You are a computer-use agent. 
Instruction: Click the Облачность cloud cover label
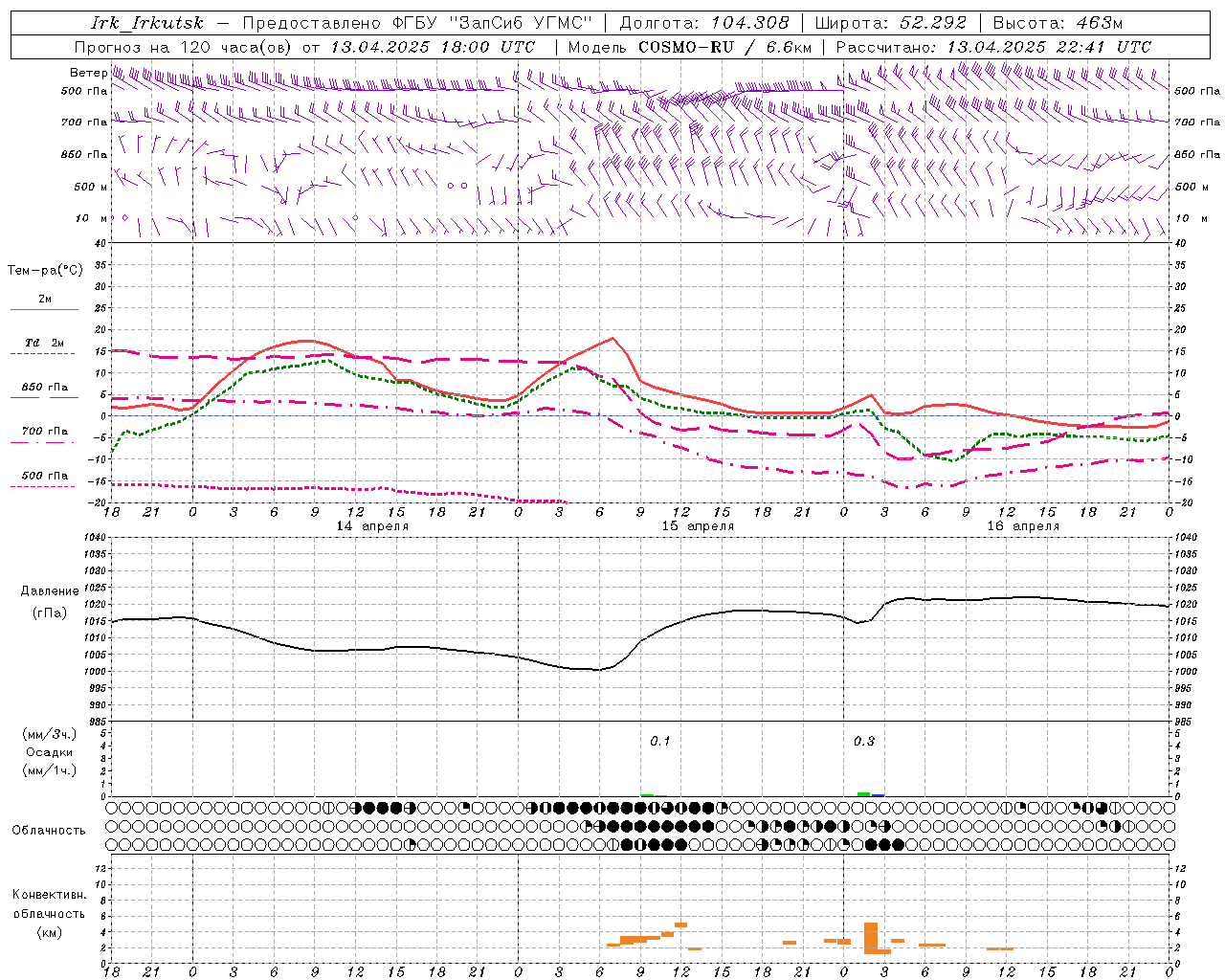tap(49, 831)
